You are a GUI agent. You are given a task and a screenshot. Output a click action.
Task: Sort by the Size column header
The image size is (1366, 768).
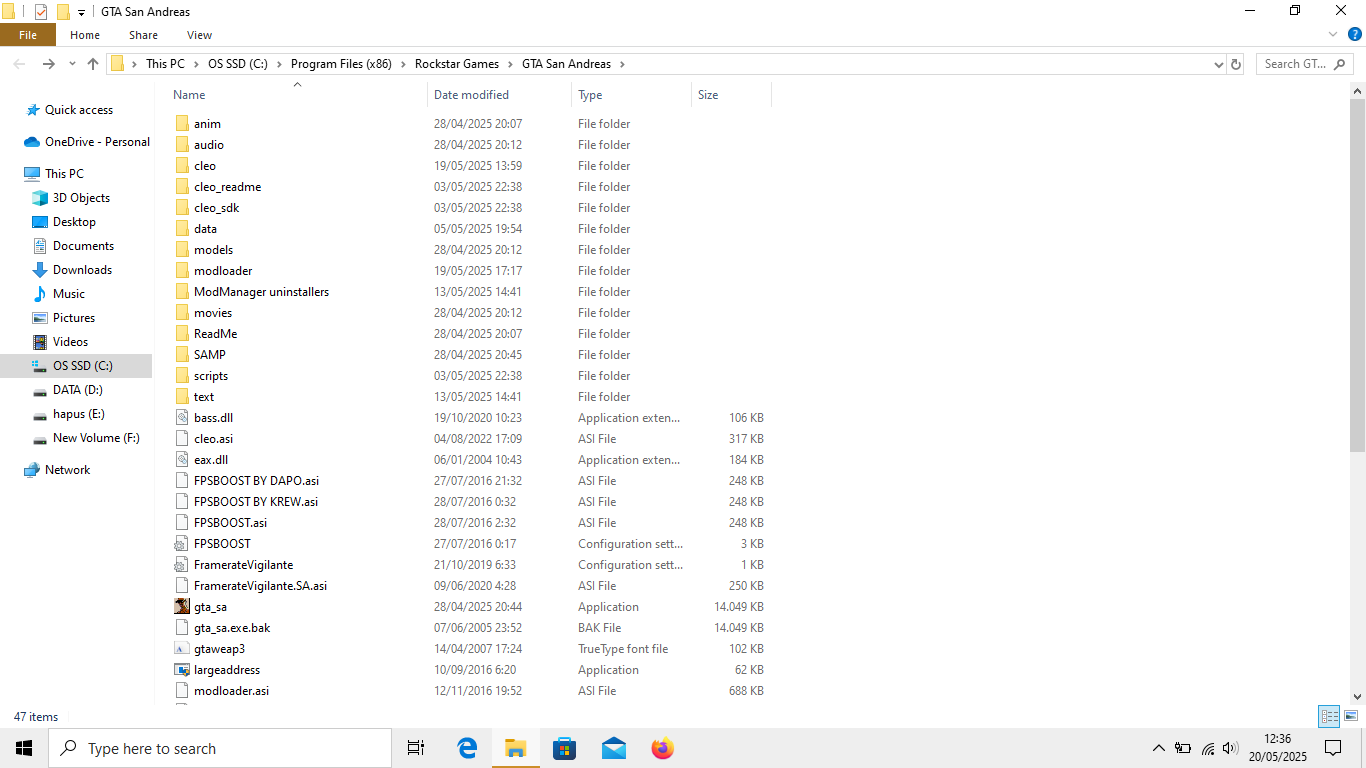coord(731,95)
